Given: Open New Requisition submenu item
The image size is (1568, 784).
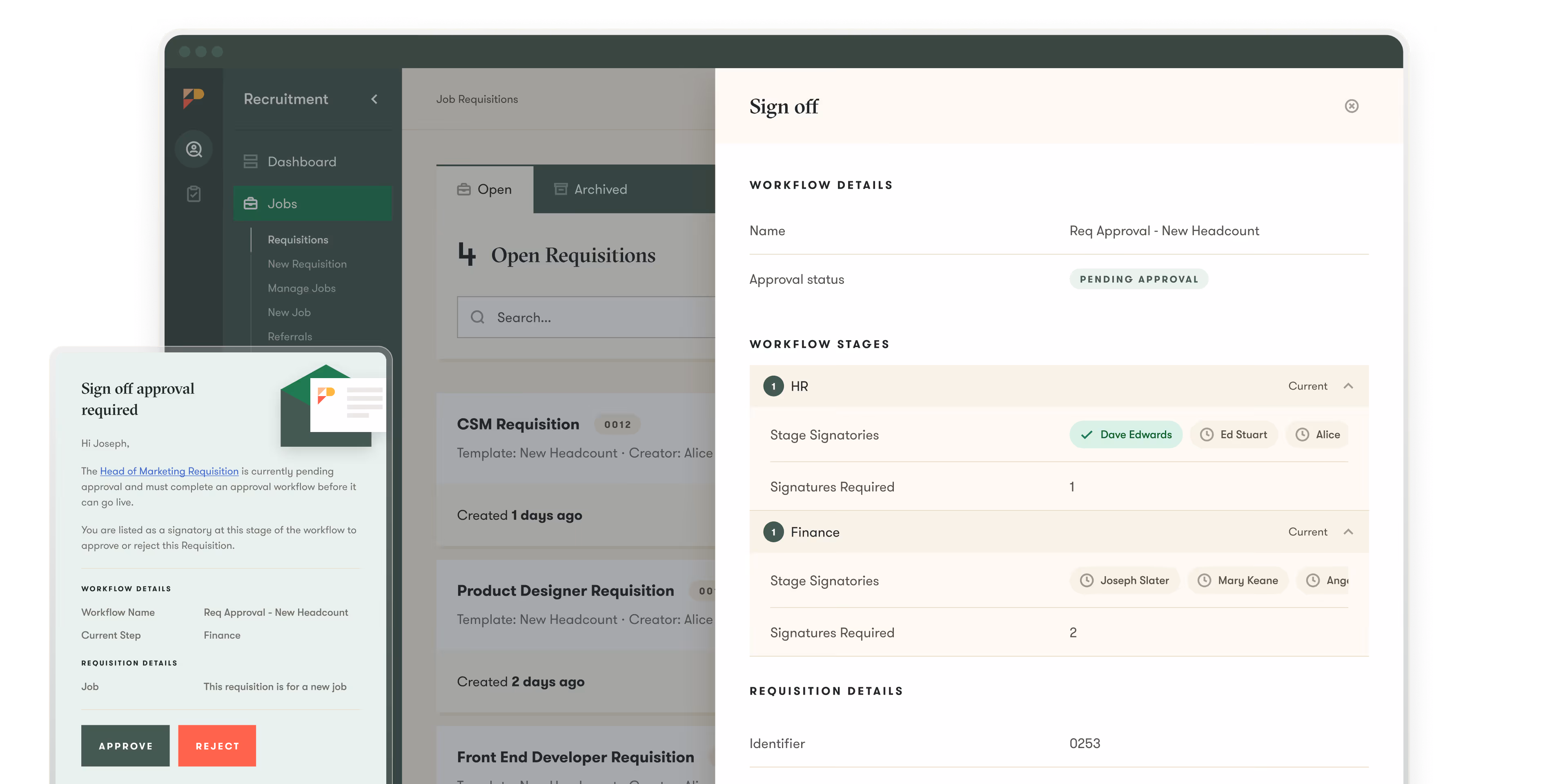Looking at the screenshot, I should (307, 263).
